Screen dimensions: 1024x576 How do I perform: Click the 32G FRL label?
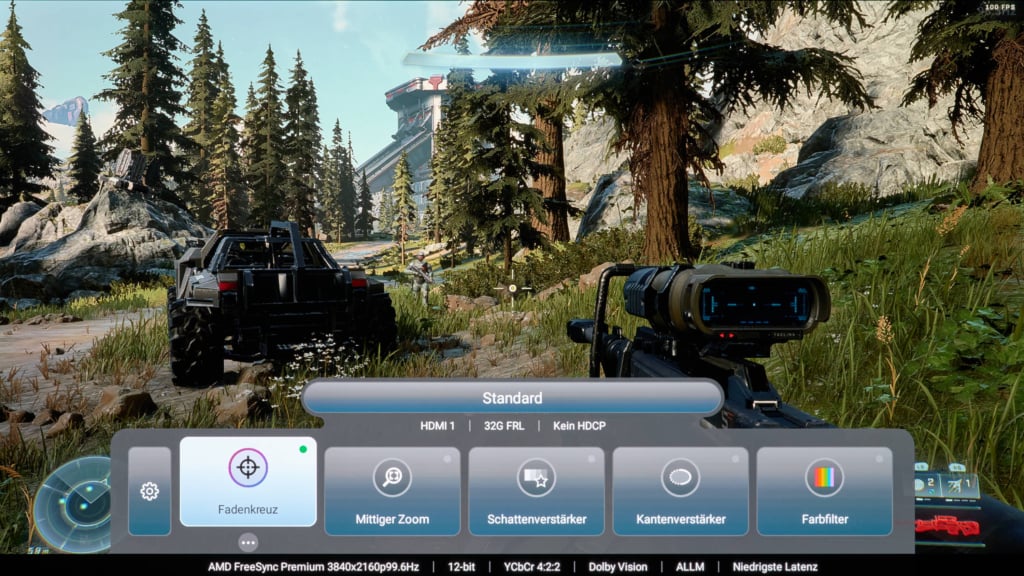point(504,426)
